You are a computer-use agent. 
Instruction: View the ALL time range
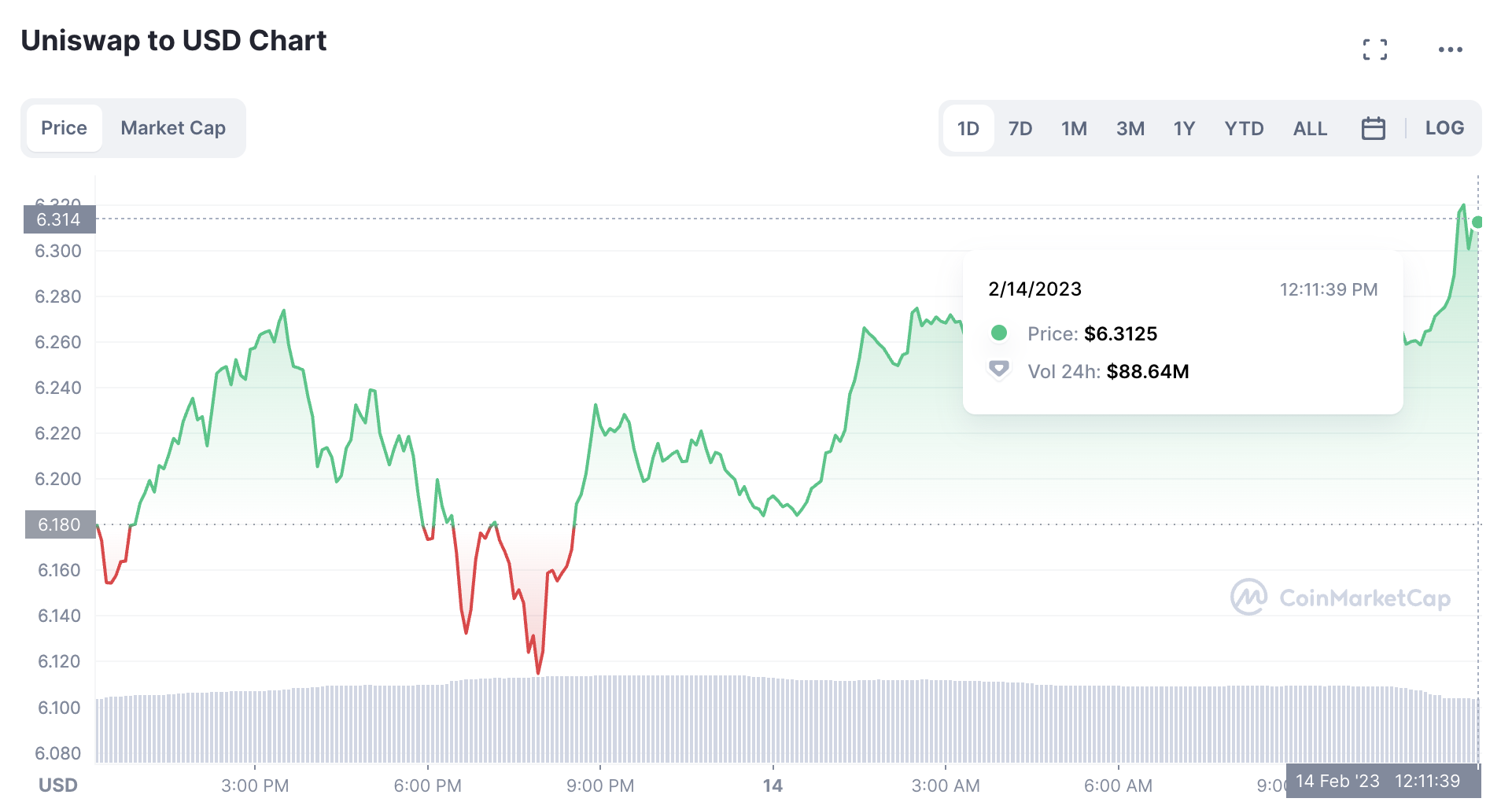1310,128
